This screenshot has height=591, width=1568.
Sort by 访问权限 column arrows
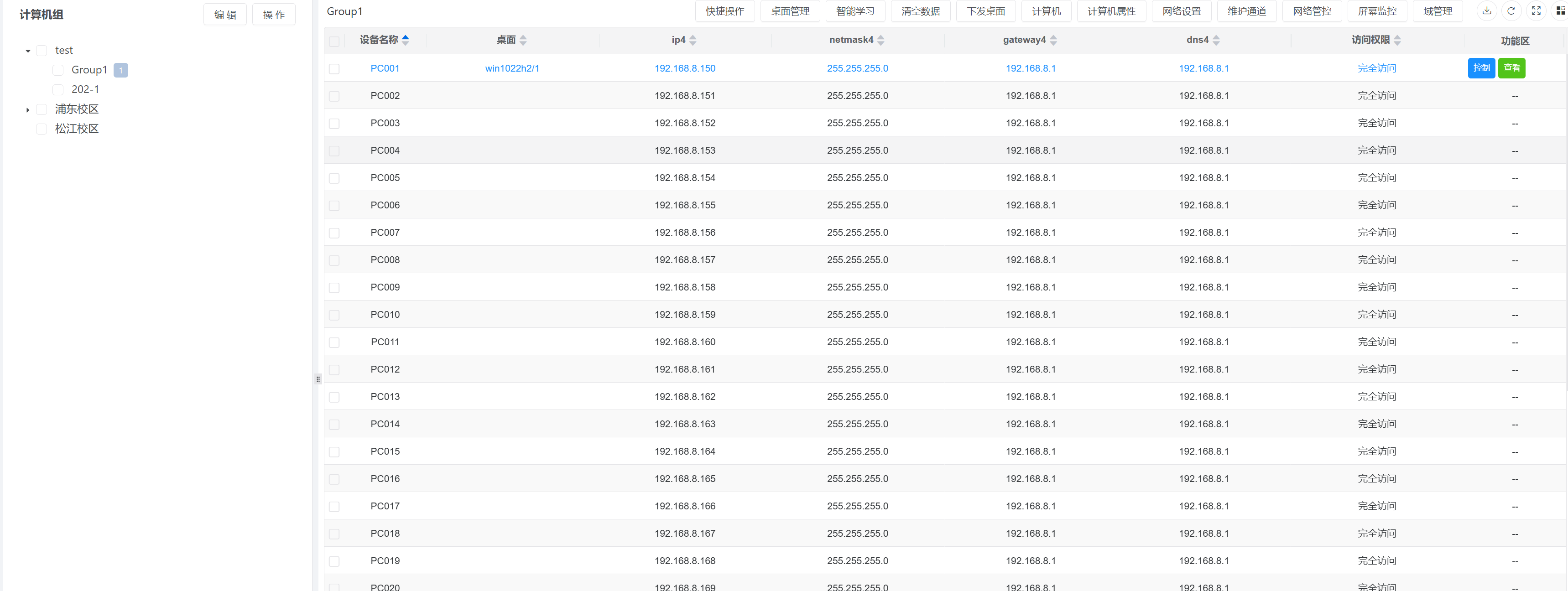click(x=1397, y=40)
